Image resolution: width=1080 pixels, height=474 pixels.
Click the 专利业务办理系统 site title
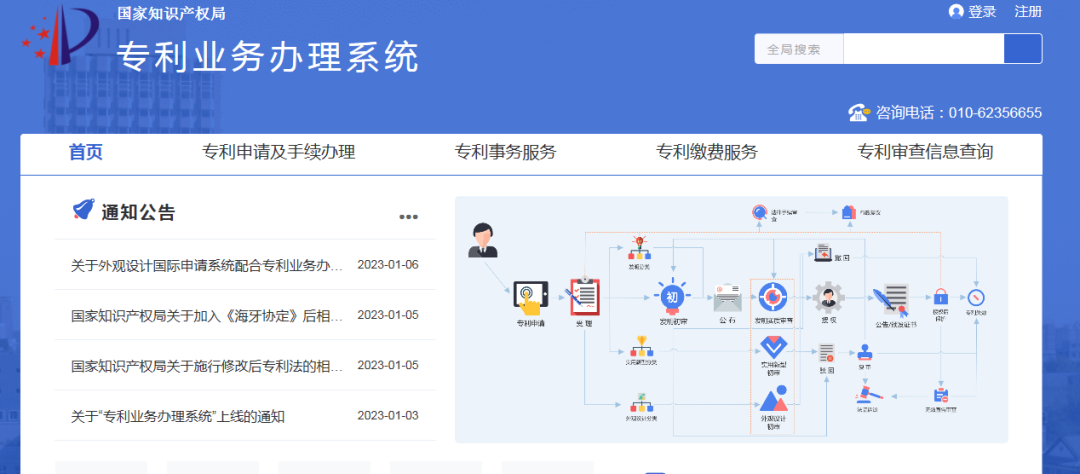(x=267, y=57)
